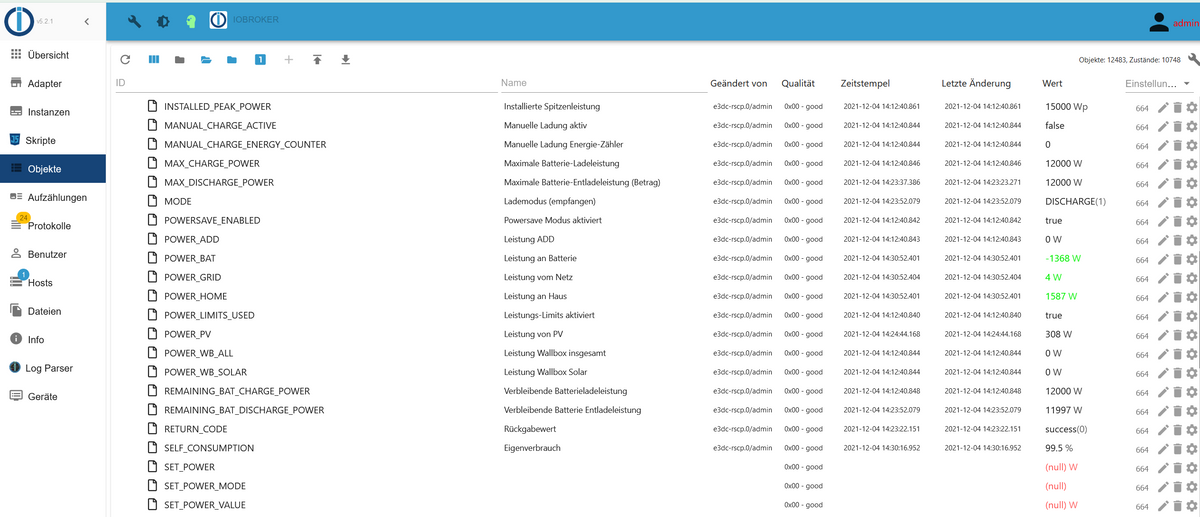
Task: Open the Geräte page
Action: pos(53,397)
